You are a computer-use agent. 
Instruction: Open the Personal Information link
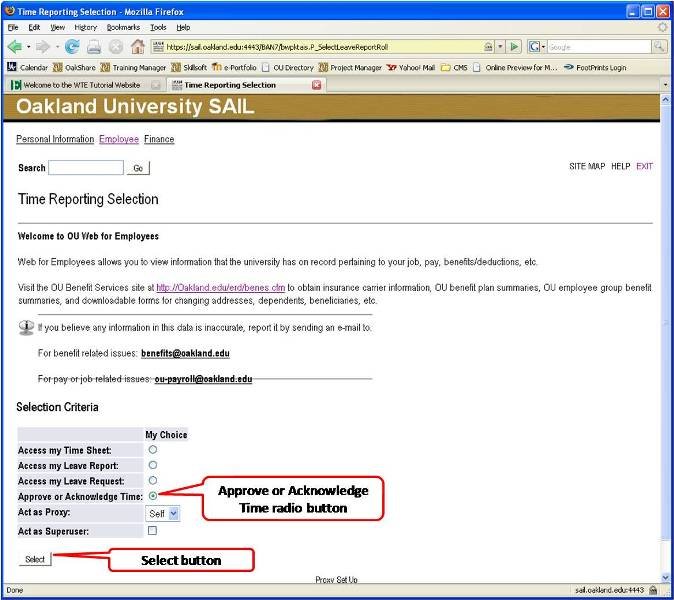point(55,139)
